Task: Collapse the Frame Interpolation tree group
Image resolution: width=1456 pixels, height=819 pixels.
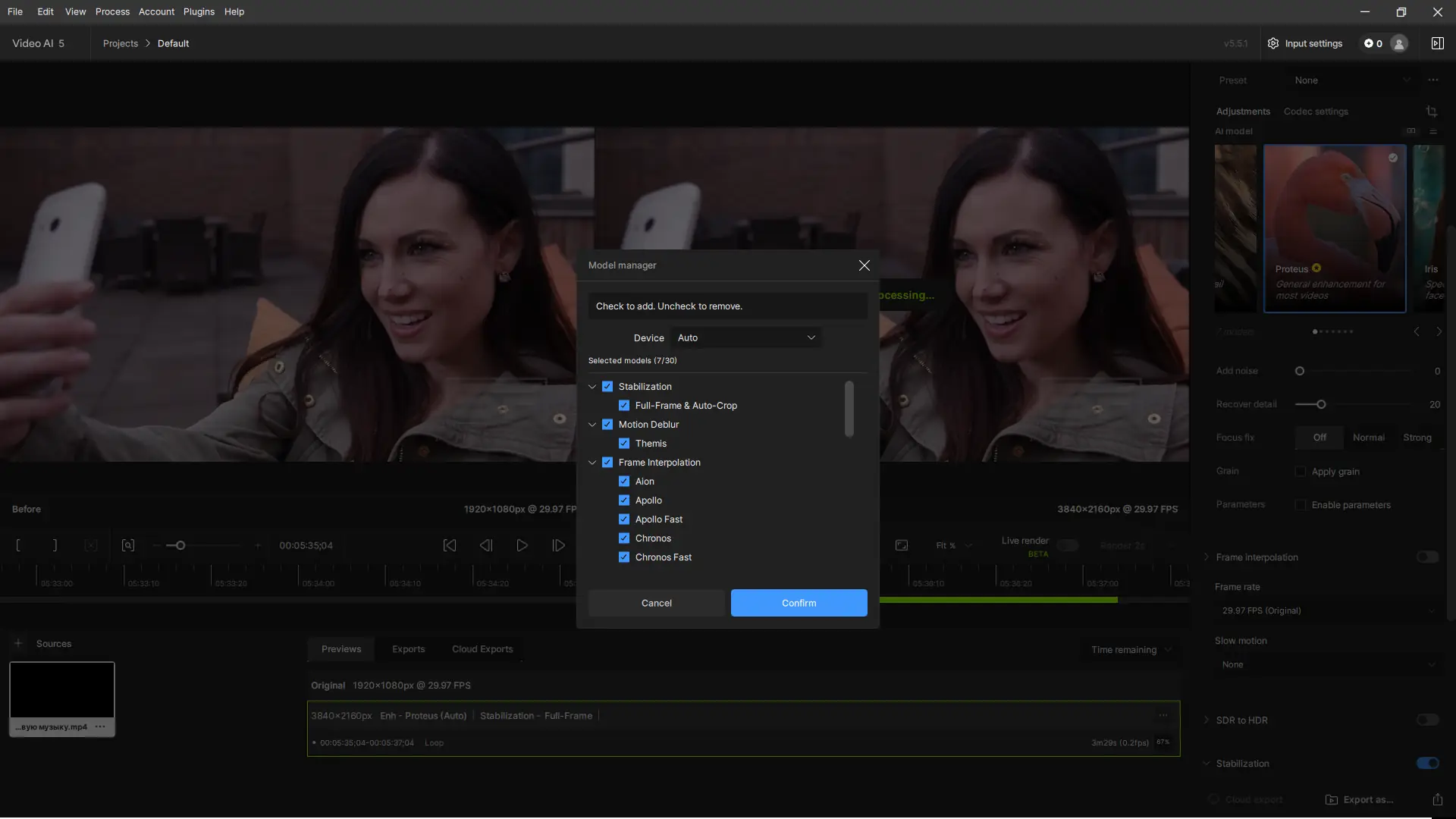Action: [x=592, y=463]
